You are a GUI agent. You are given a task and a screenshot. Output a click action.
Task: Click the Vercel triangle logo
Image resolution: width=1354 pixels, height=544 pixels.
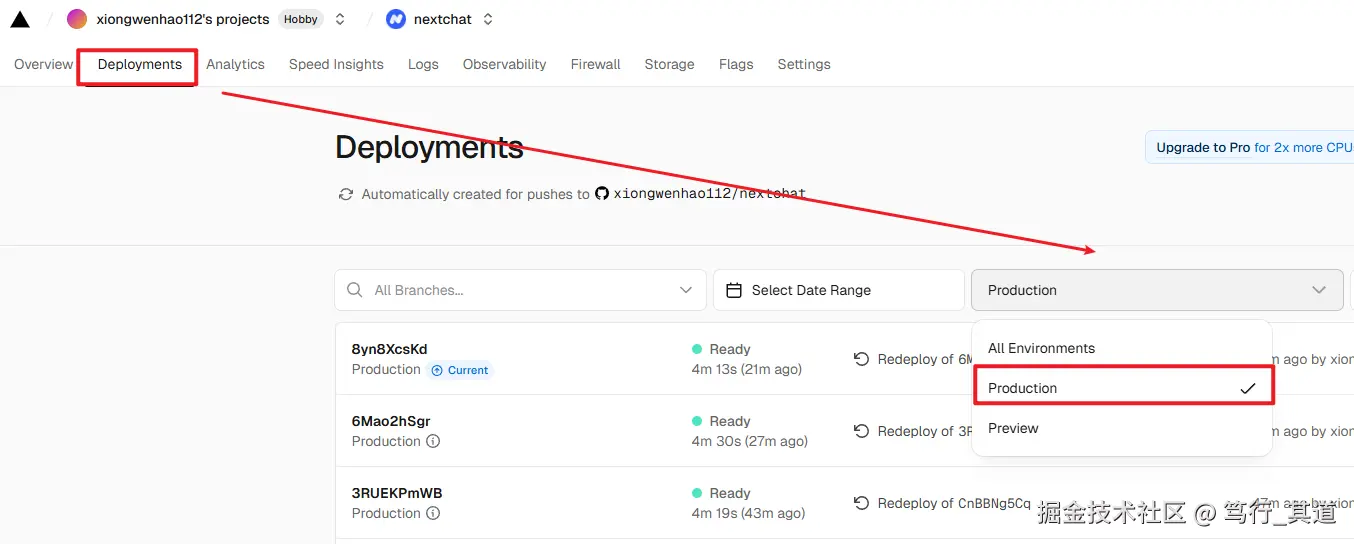tap(20, 19)
